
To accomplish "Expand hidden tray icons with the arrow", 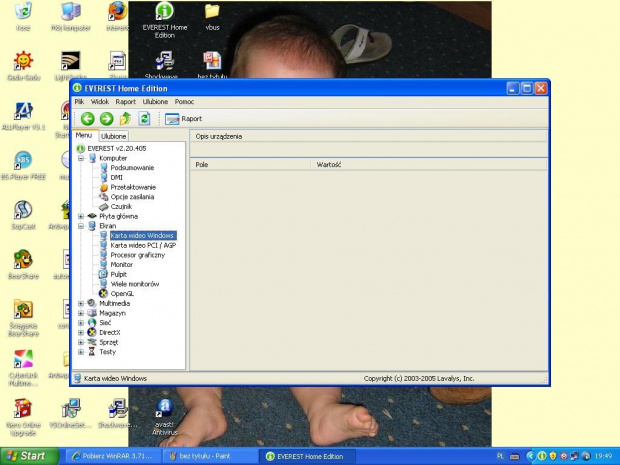I will tap(530, 456).
